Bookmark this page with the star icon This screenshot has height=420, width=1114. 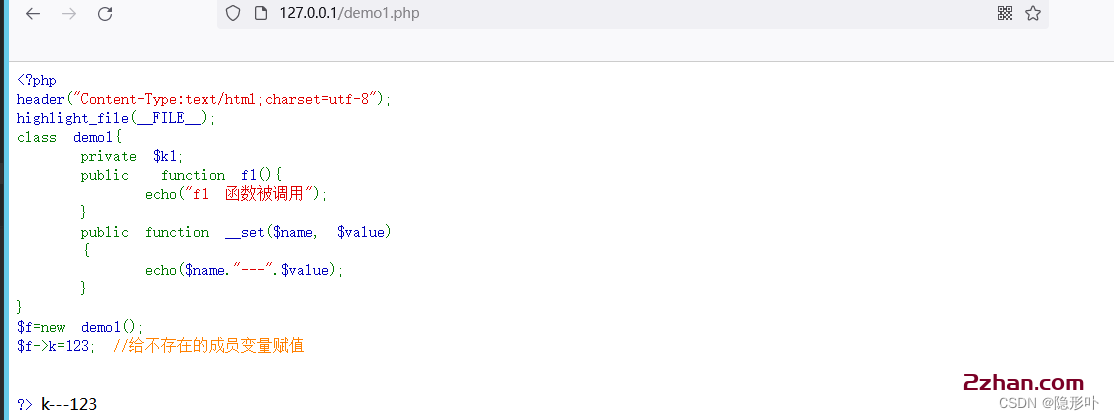click(x=1033, y=14)
